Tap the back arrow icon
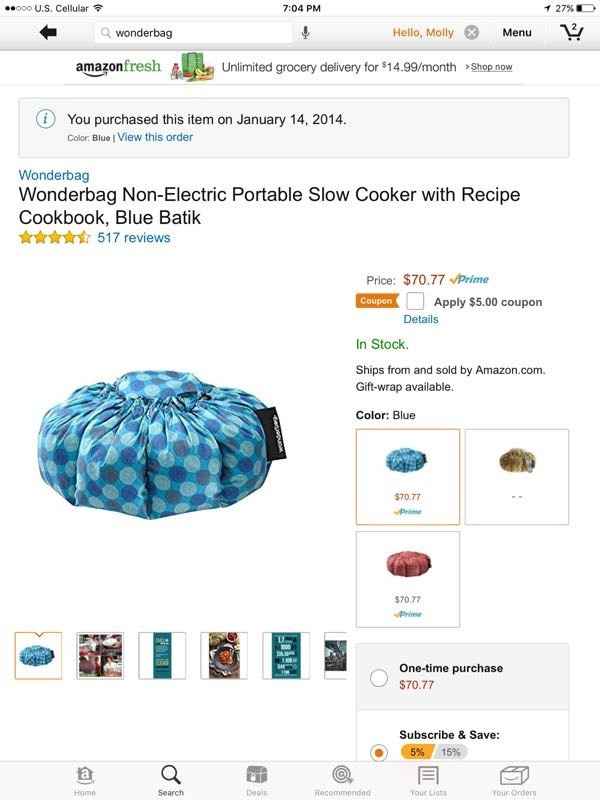Viewport: 600px width, 800px height. click(x=48, y=33)
